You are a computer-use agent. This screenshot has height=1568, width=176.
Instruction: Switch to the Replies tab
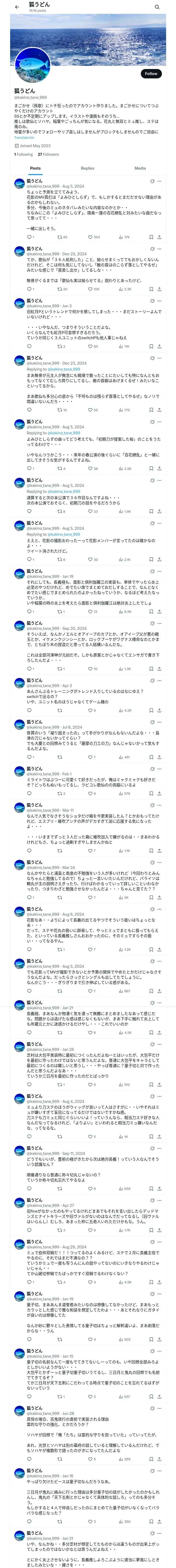pos(87,168)
